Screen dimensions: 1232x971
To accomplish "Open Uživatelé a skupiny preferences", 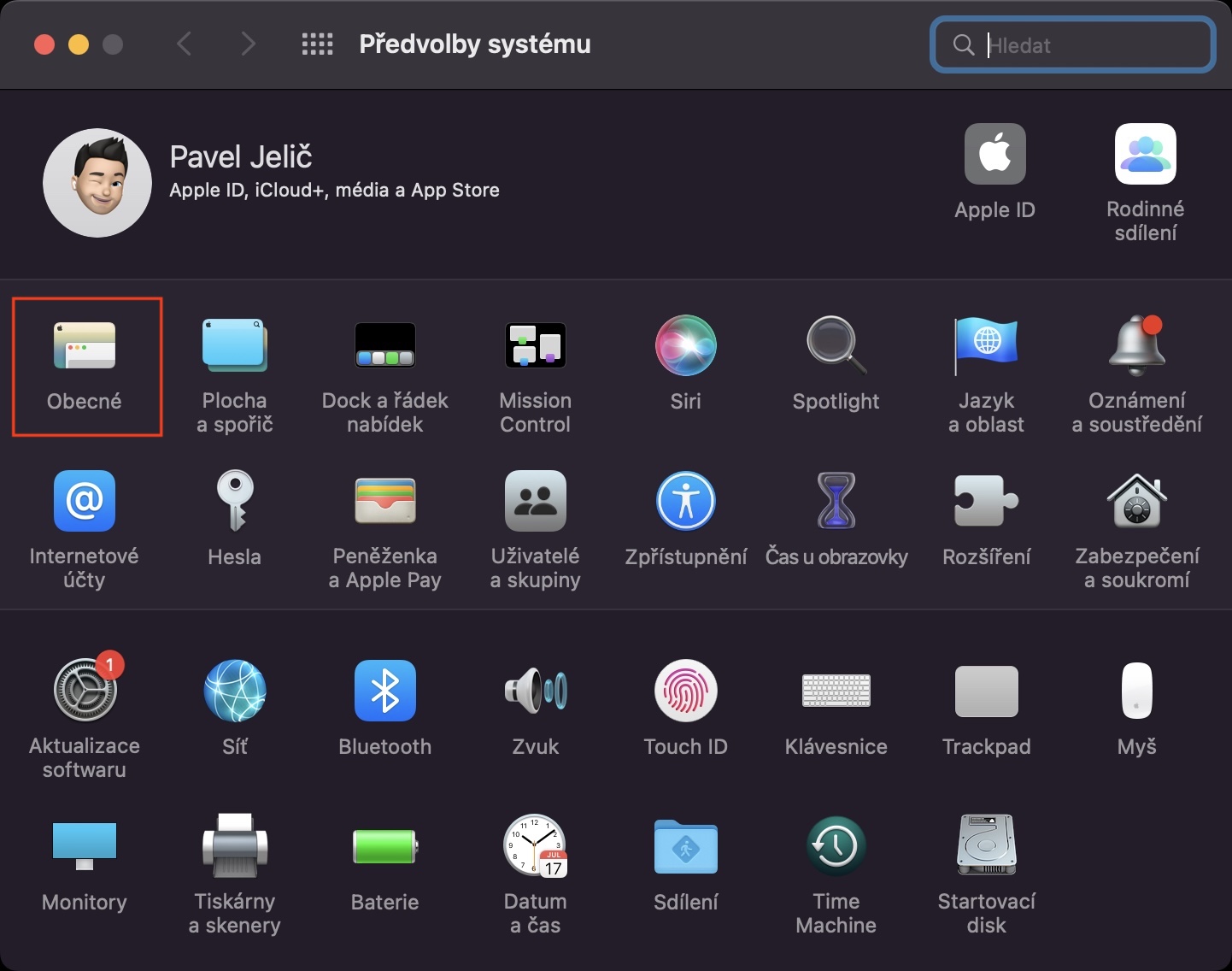I will coord(536,531).
